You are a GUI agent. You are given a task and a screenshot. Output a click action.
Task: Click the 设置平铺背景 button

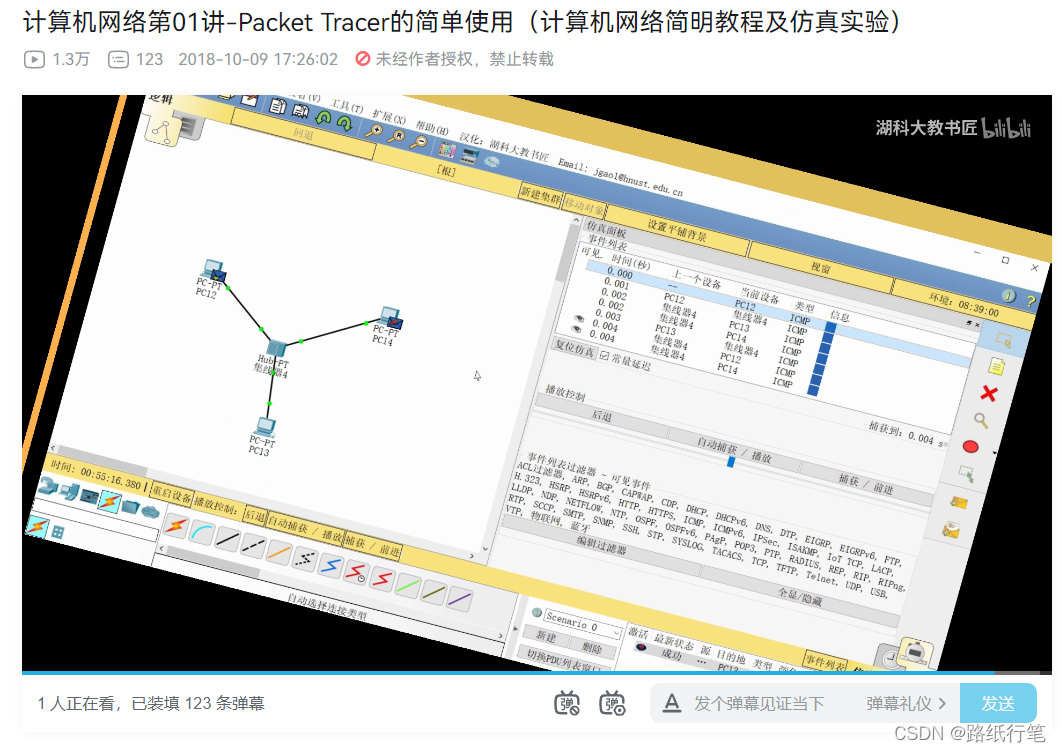tap(677, 231)
